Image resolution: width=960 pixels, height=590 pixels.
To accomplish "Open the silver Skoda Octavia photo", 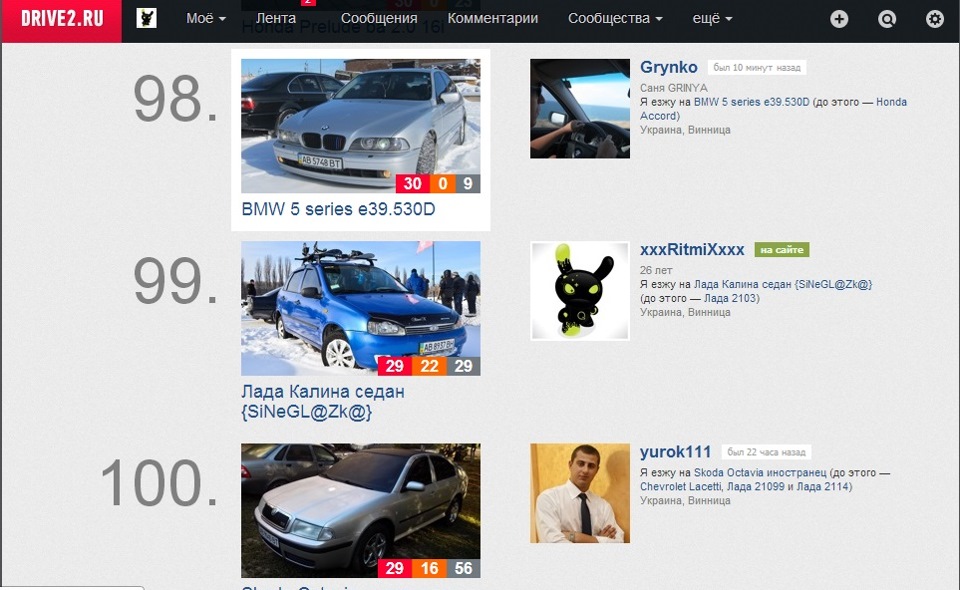I will [x=361, y=510].
